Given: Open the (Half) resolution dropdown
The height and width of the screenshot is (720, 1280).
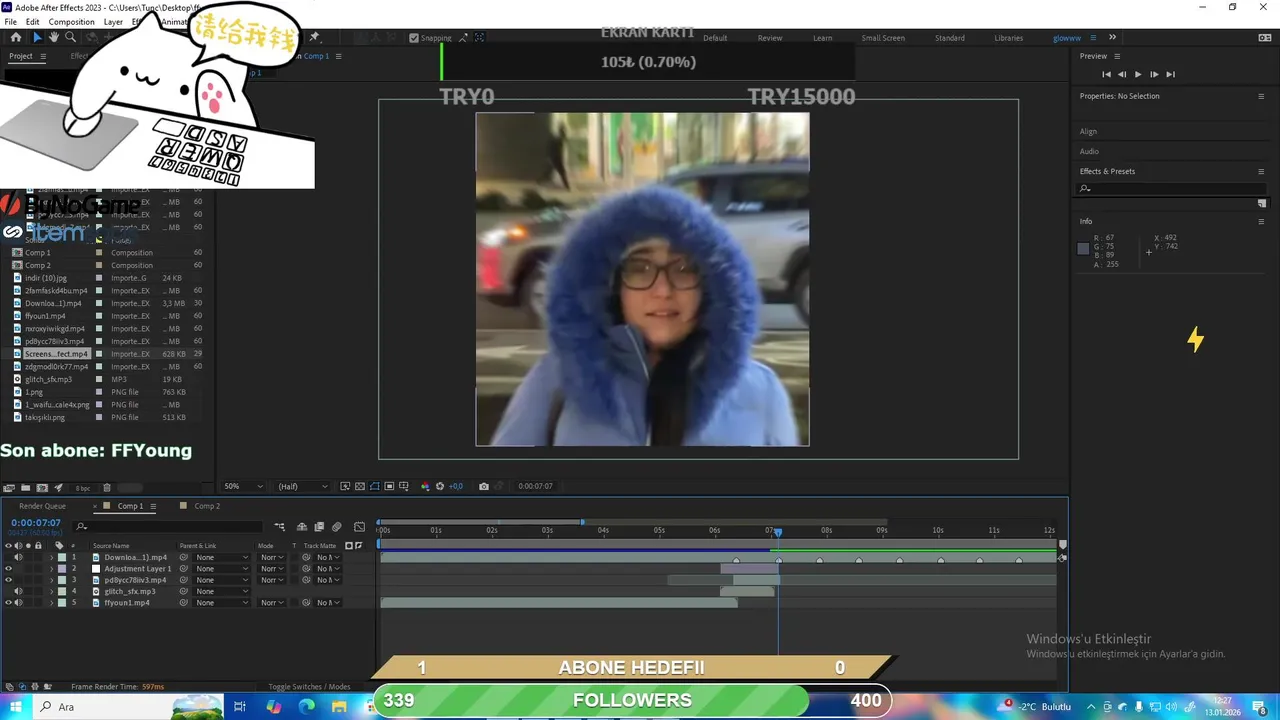Looking at the screenshot, I should tap(302, 486).
